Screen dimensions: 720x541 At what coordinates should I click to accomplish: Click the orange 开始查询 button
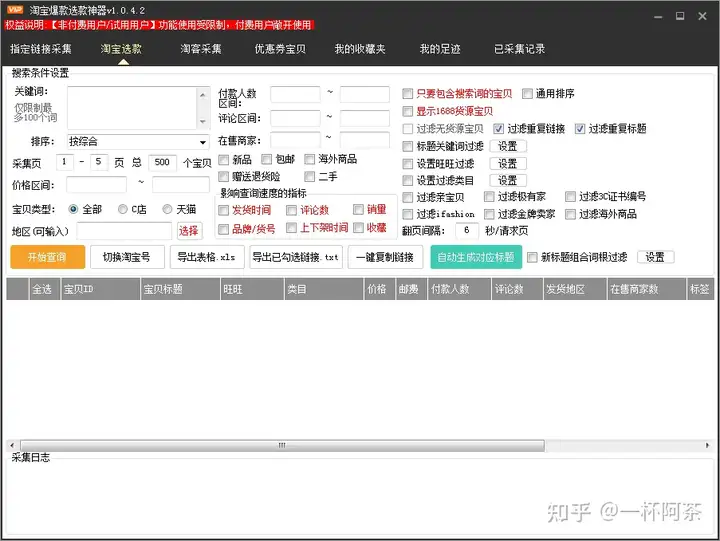47,257
